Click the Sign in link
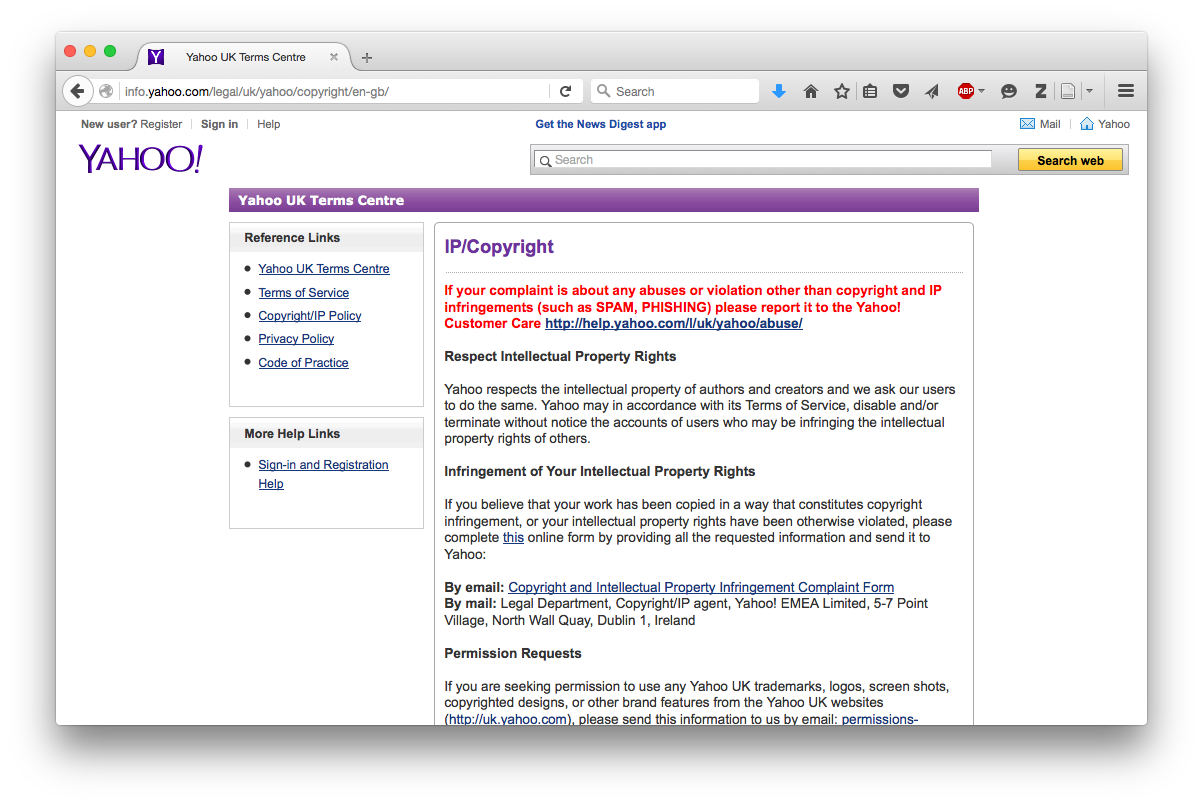 click(219, 124)
